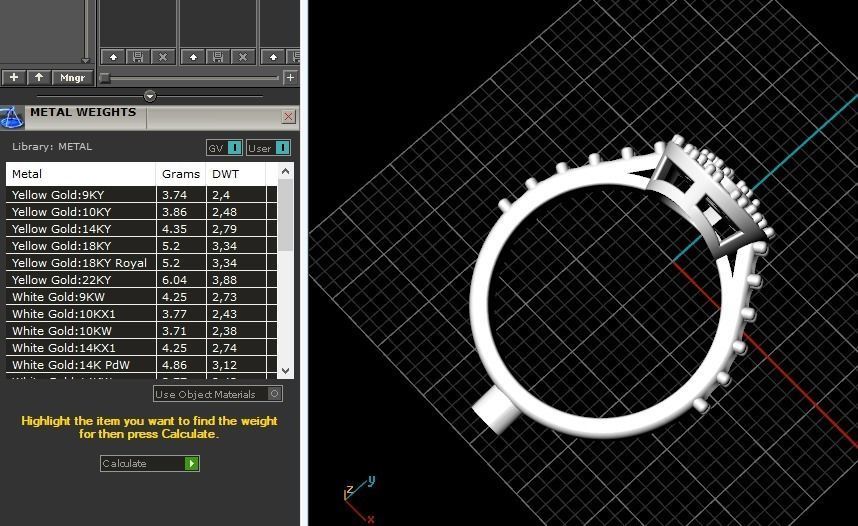Select Yellow Gold:10KY row
Image resolution: width=858 pixels, height=526 pixels.
[142, 212]
